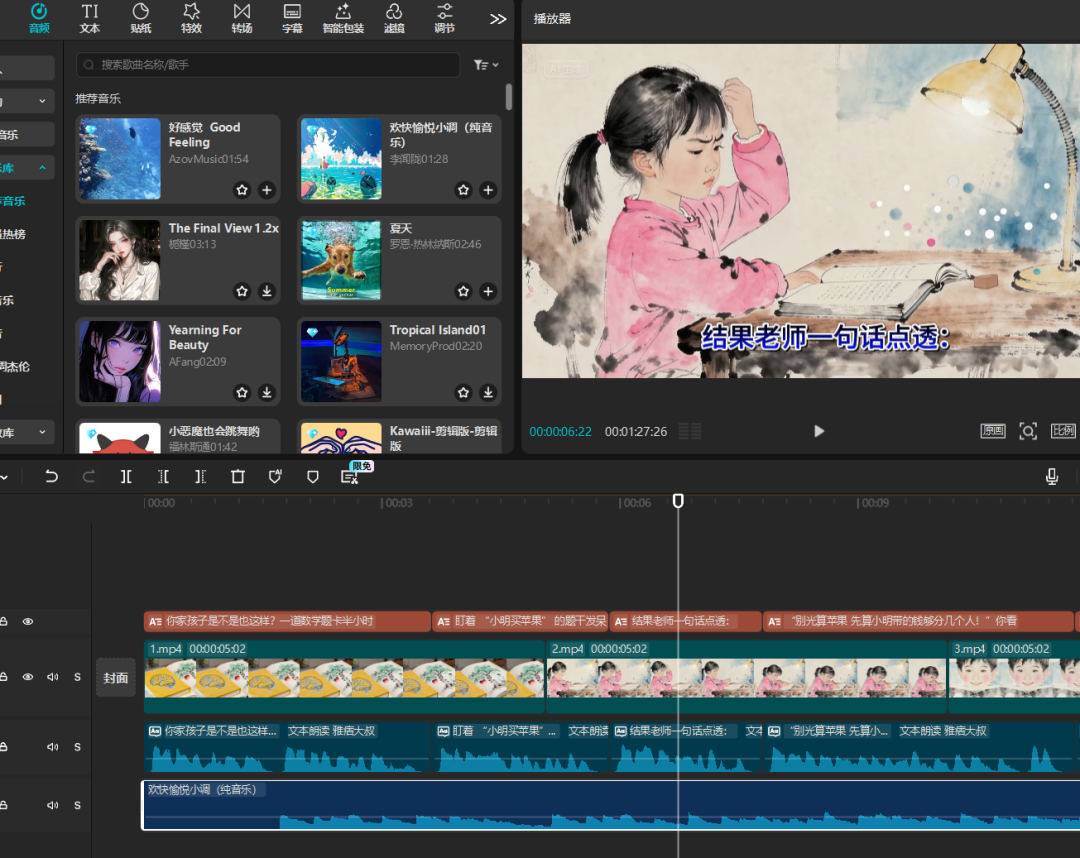
Task: Click the delete trash icon in timeline toolbar
Action: (238, 477)
